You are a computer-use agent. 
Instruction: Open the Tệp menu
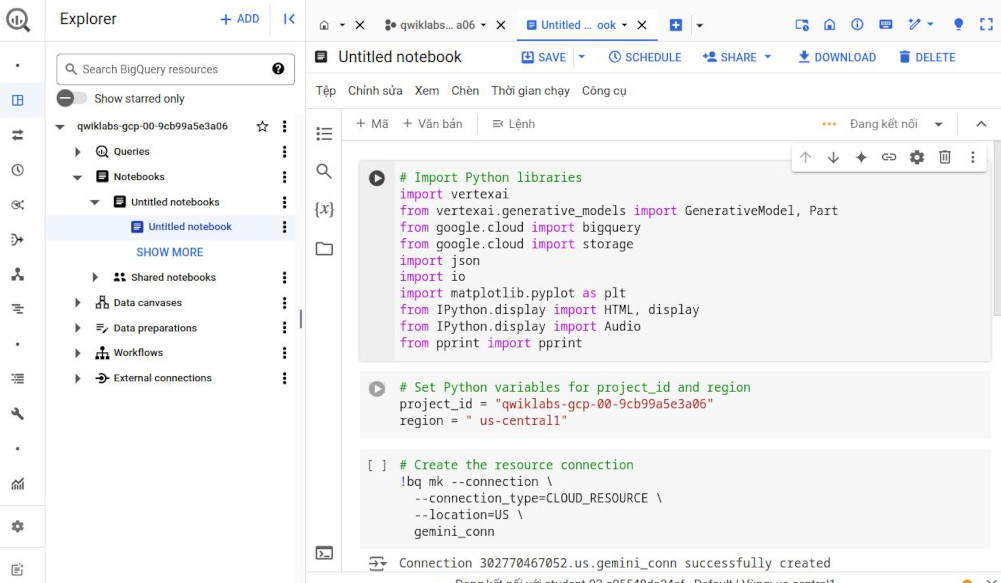point(326,91)
